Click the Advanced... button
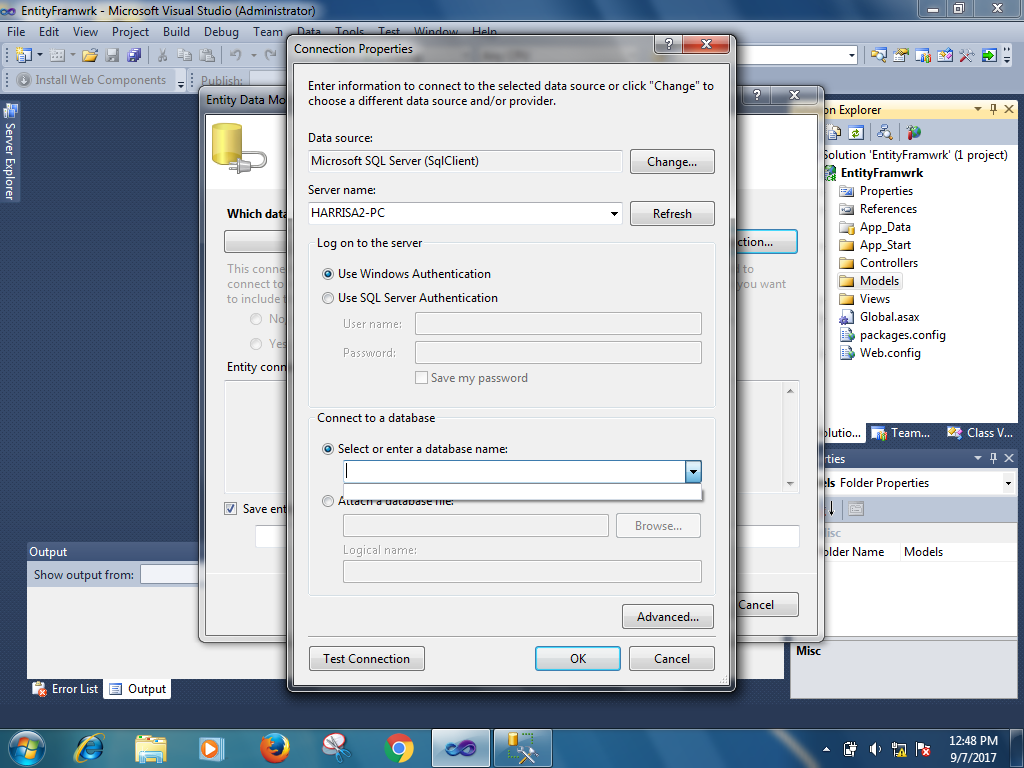The width and height of the screenshot is (1024, 768). 667,616
